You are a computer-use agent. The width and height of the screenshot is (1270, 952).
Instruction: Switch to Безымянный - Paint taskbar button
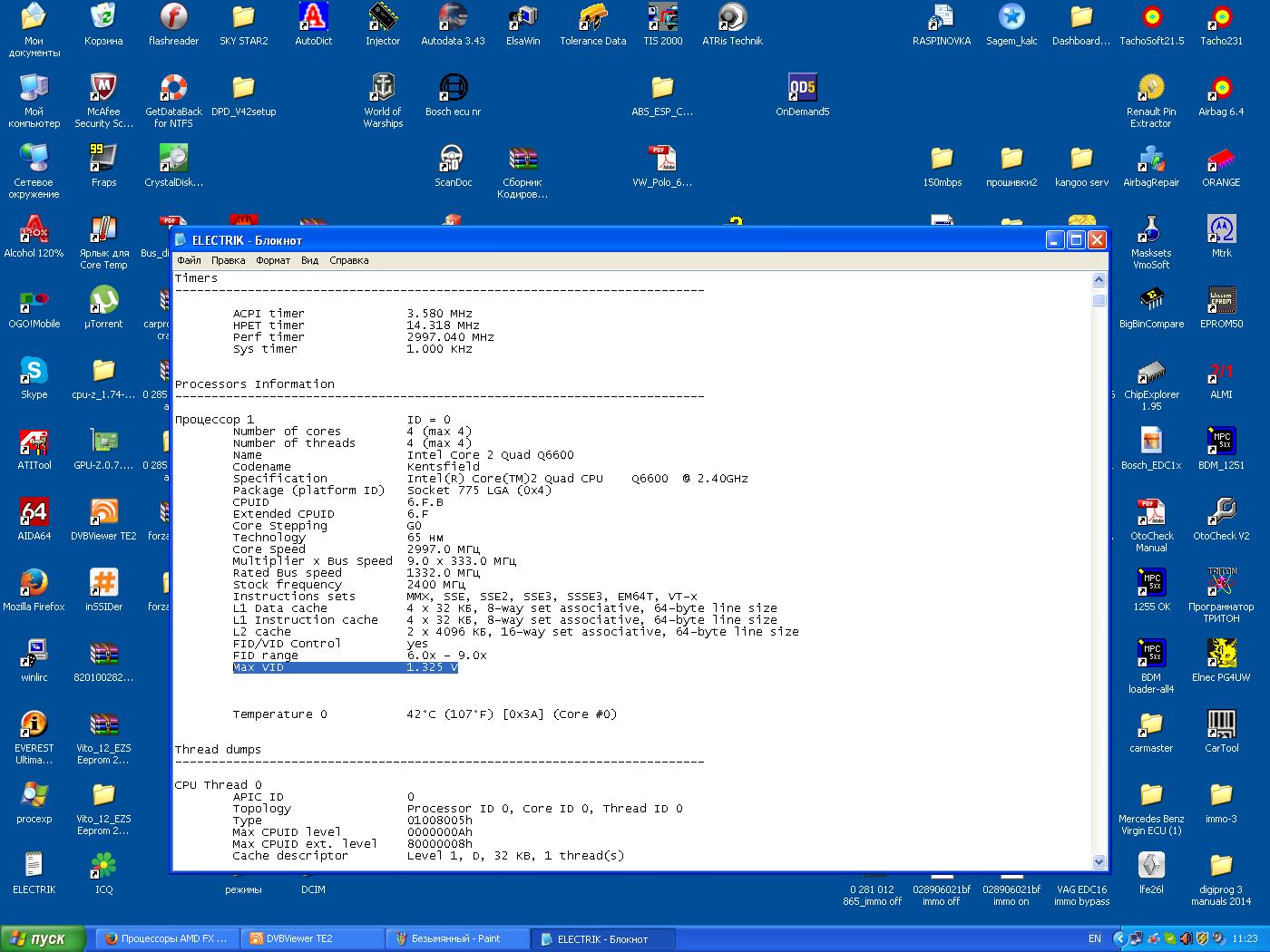pyautogui.click(x=455, y=938)
